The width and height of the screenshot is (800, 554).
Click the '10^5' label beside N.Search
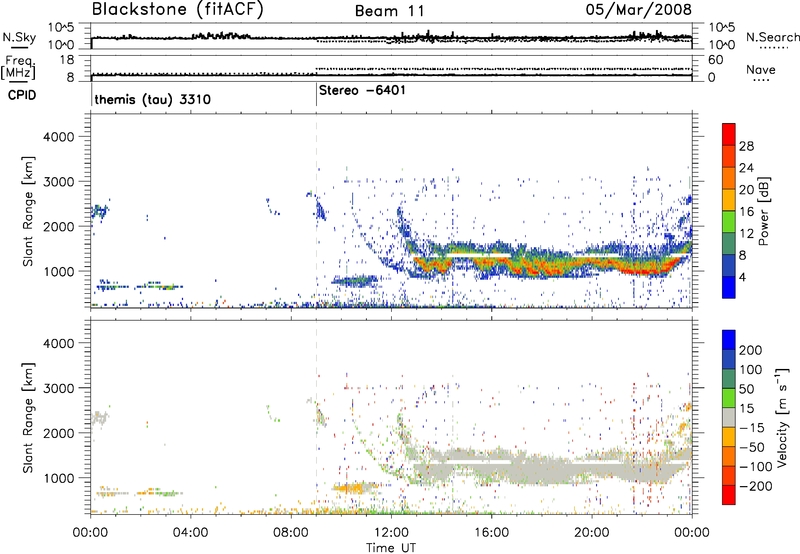click(x=722, y=27)
